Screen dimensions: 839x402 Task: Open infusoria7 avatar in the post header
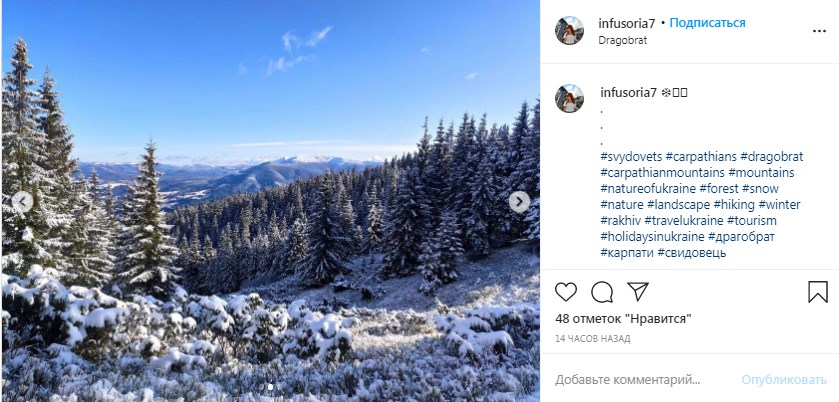tap(570, 31)
